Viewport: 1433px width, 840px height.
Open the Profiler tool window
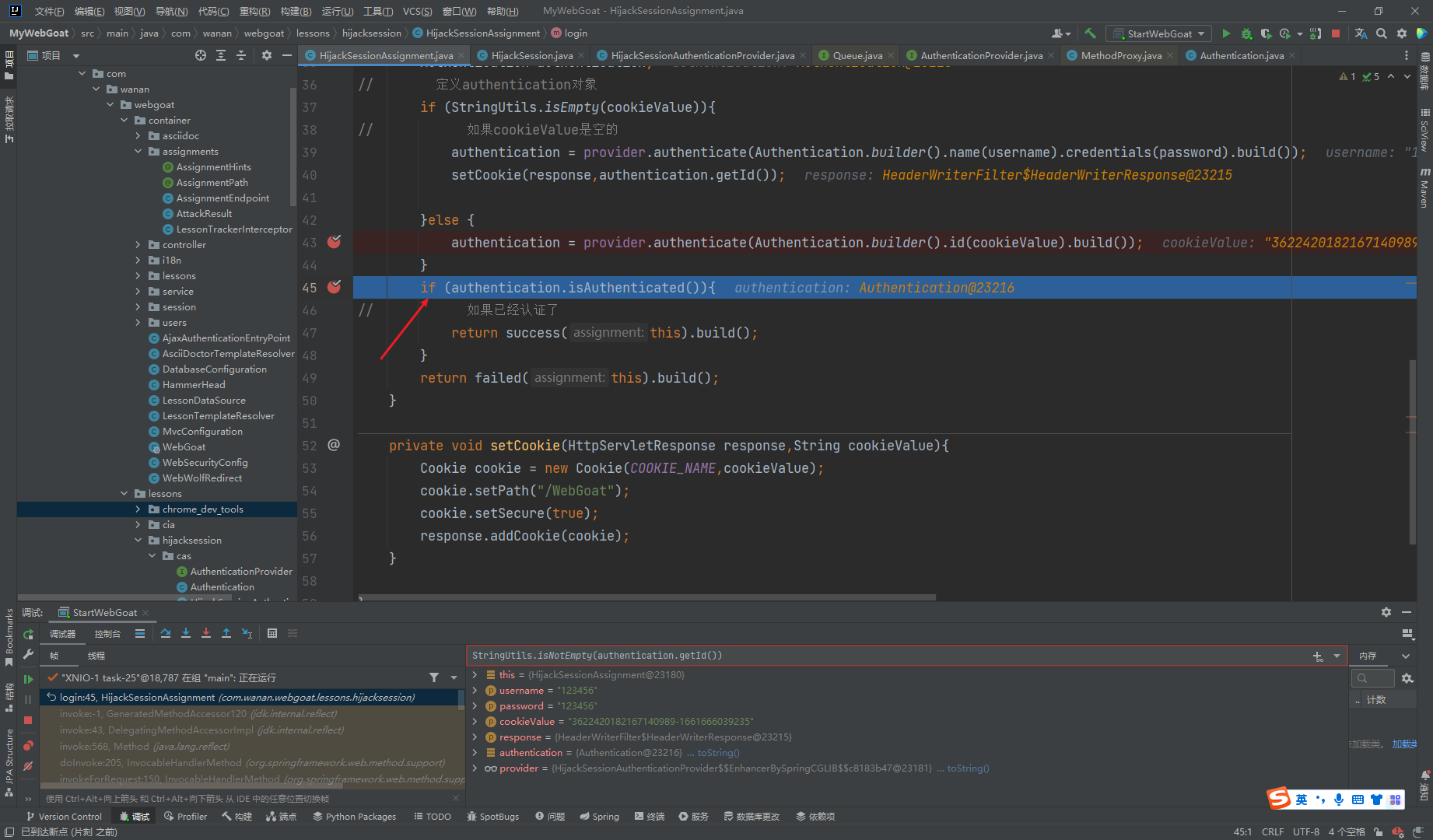[x=185, y=816]
